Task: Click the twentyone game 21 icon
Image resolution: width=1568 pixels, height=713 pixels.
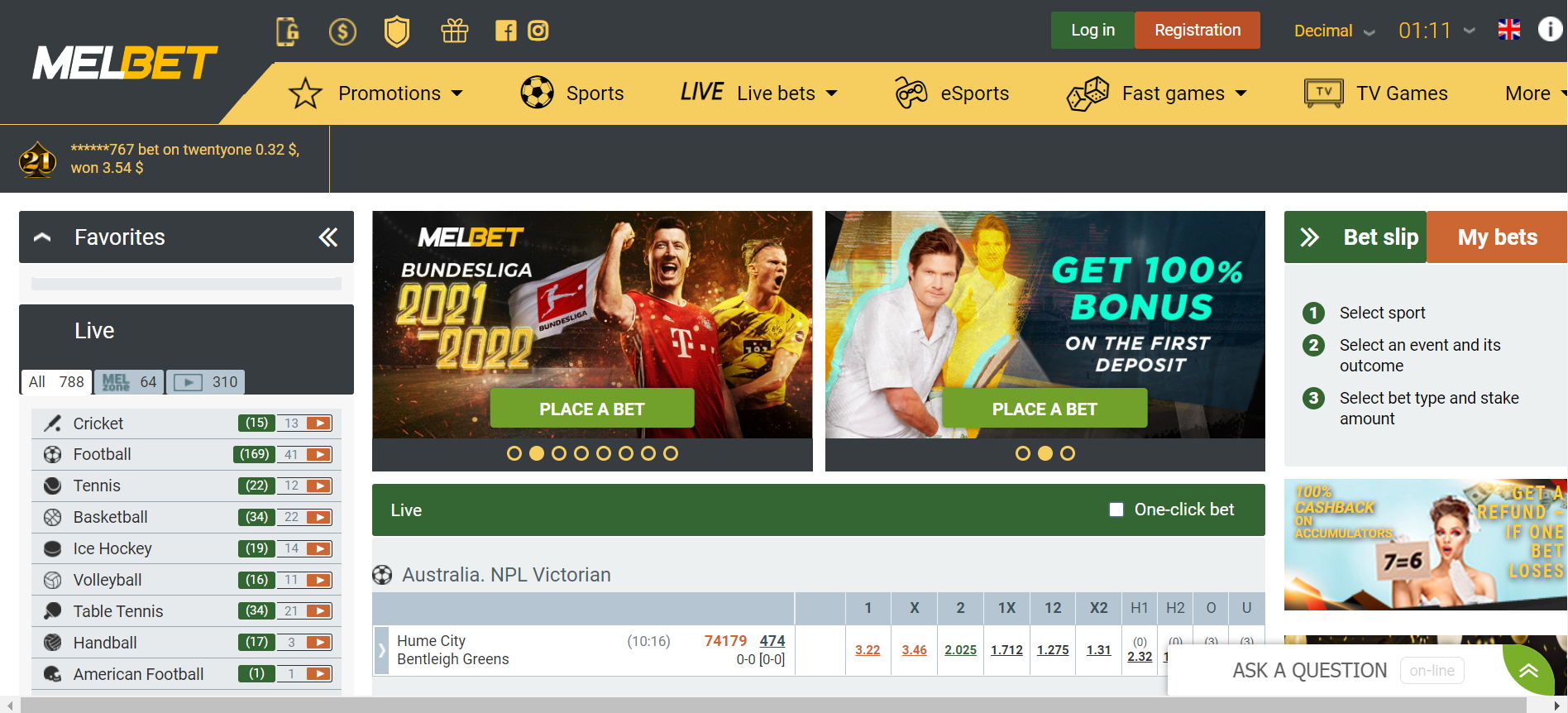Action: pyautogui.click(x=38, y=160)
